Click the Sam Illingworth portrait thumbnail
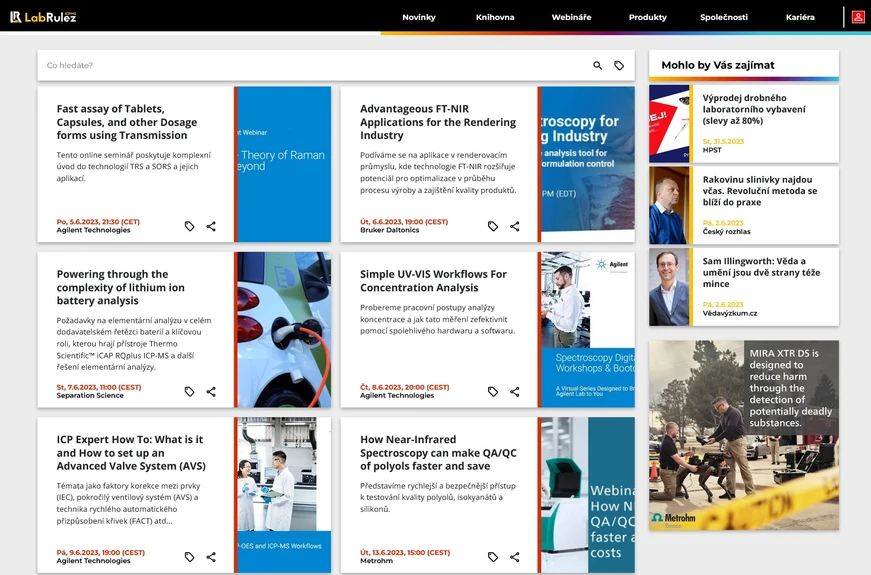 [669, 287]
